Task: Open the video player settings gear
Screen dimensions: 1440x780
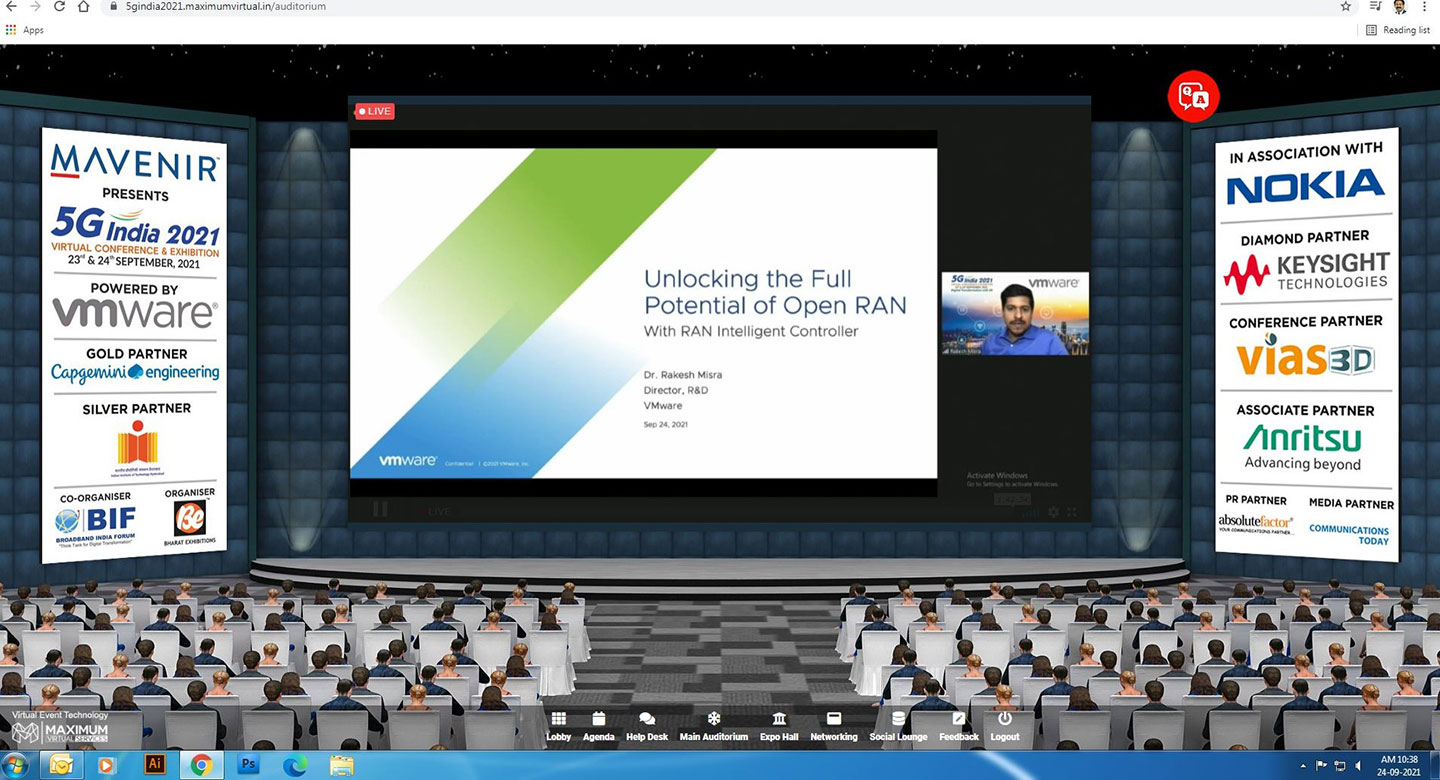Action: (x=1053, y=512)
